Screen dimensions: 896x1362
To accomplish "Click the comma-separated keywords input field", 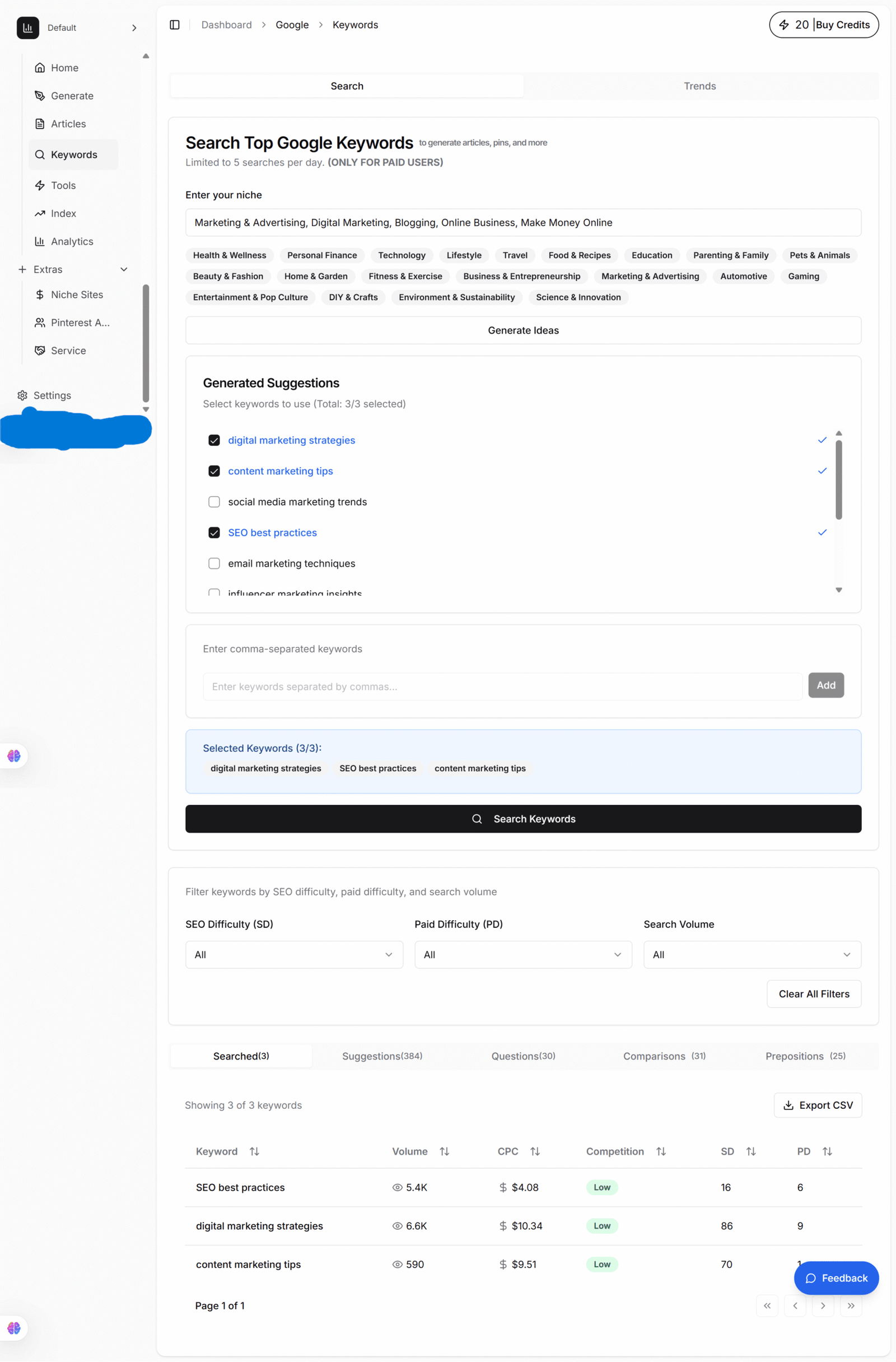I will tap(502, 686).
